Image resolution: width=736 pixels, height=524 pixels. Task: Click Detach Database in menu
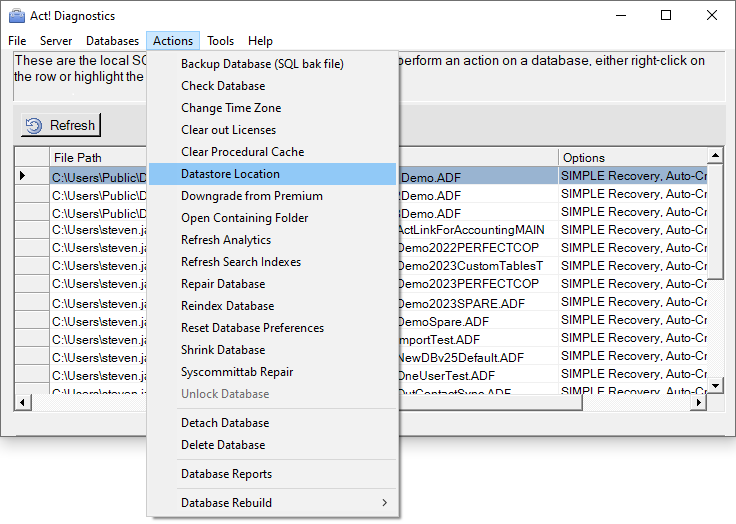click(225, 423)
